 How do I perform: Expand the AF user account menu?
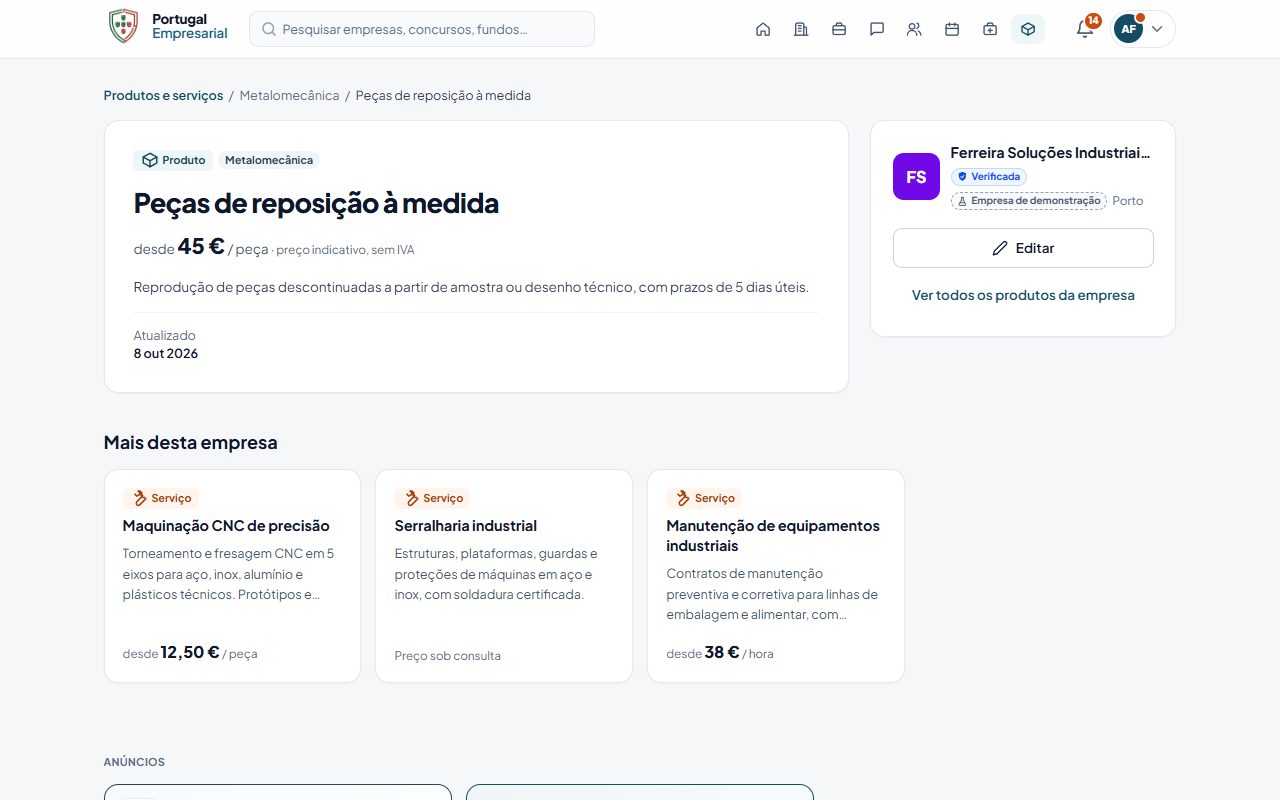(1143, 29)
